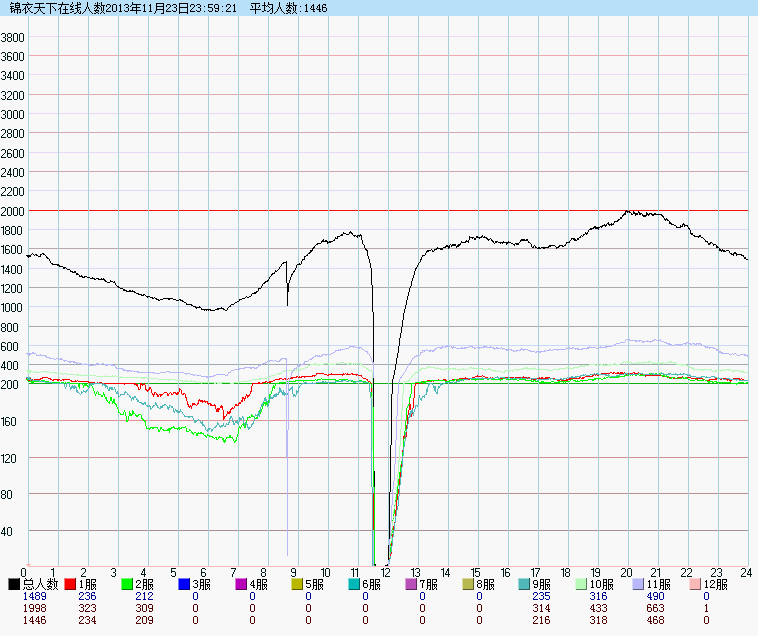
Task: Click the blue 3服 legend swatch
Action: coord(184,584)
